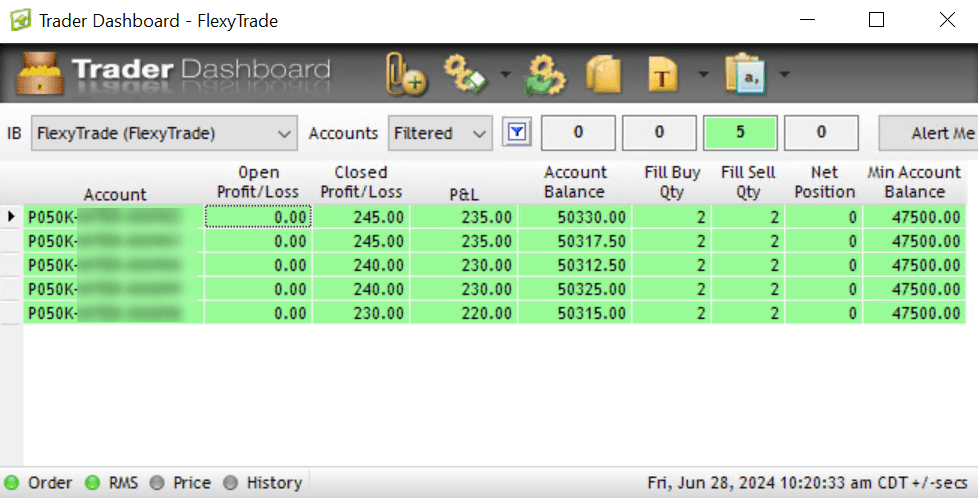The image size is (978, 498).
Task: Click the treasure chest Trader Dashboard logo
Action: 40,74
